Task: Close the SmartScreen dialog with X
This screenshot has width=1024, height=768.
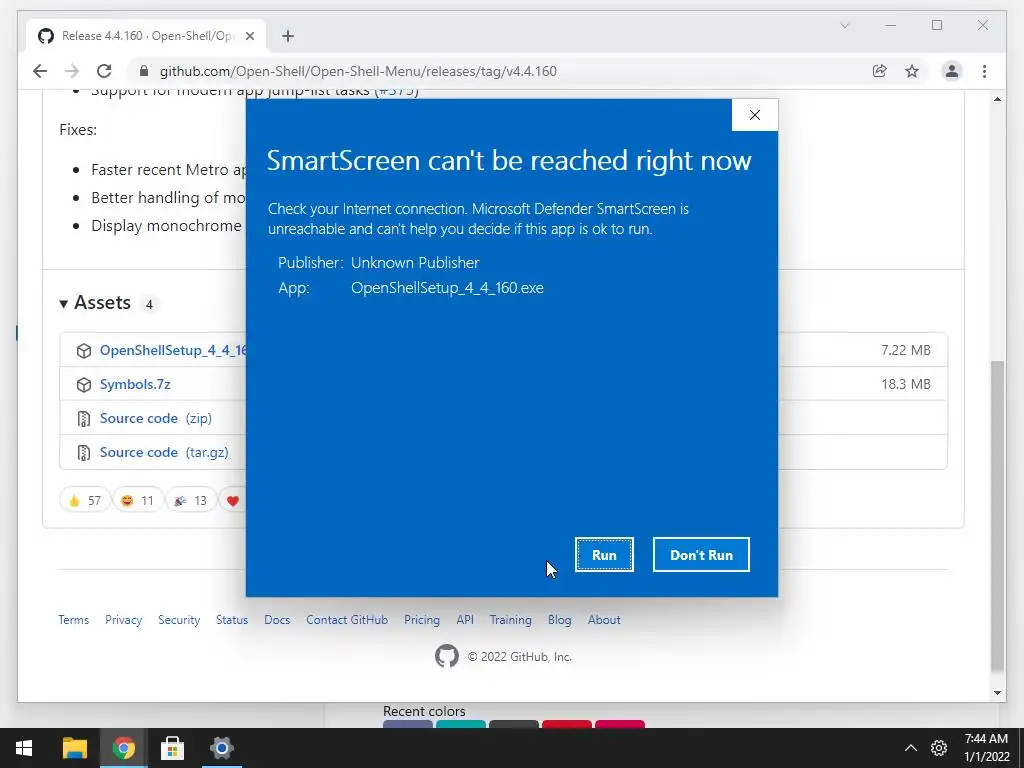Action: (x=754, y=115)
